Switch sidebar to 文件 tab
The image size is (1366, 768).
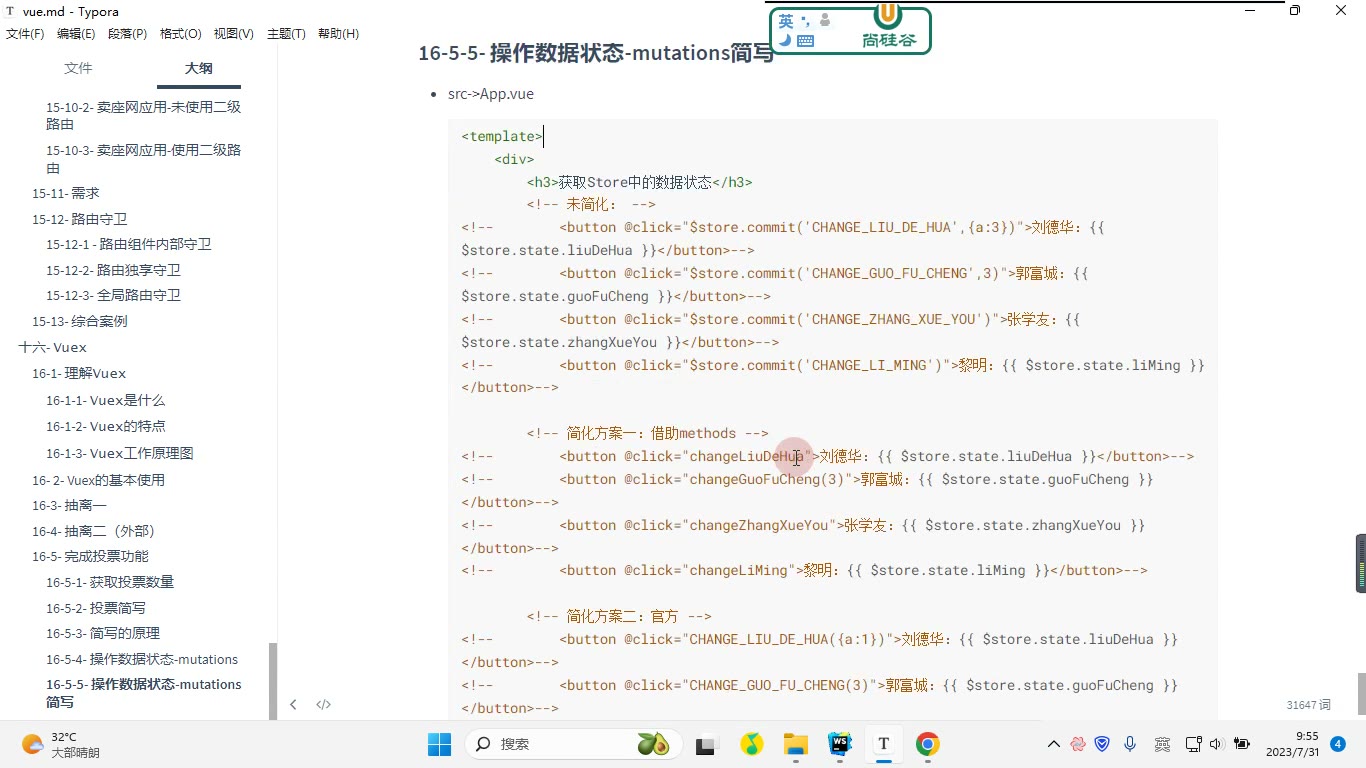tap(78, 68)
